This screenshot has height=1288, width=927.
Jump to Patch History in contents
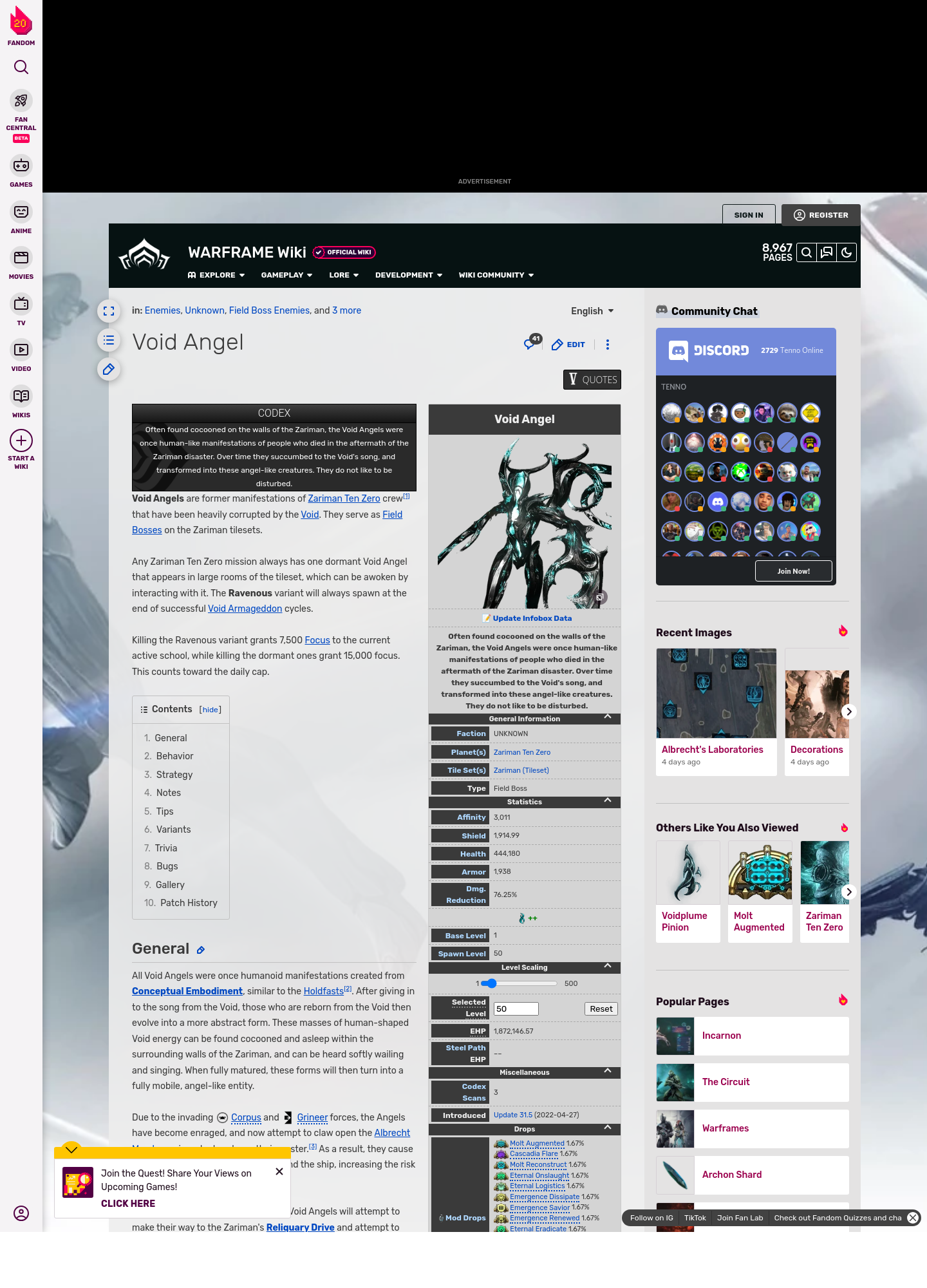(189, 903)
